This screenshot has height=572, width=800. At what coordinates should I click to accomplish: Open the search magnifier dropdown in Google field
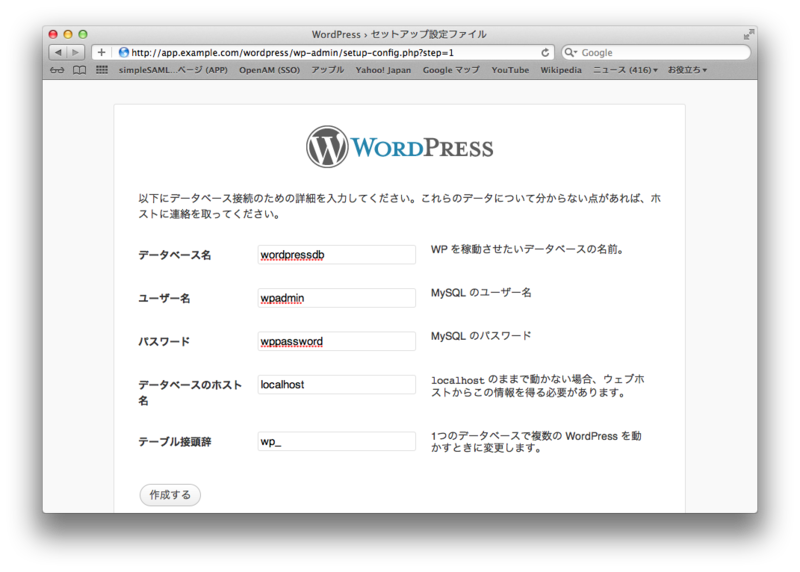[570, 53]
